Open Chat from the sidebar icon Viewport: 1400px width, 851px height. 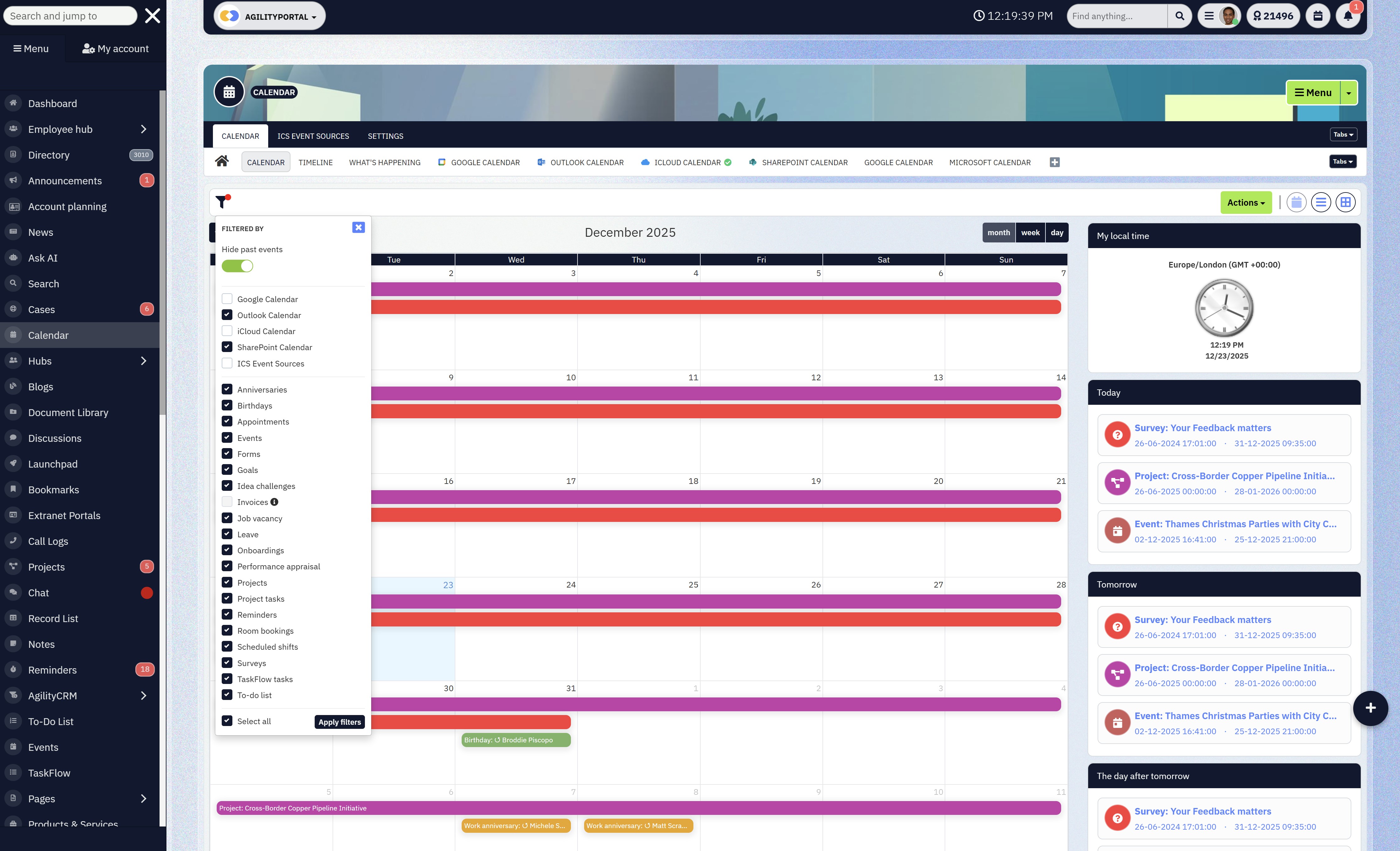tap(13, 593)
